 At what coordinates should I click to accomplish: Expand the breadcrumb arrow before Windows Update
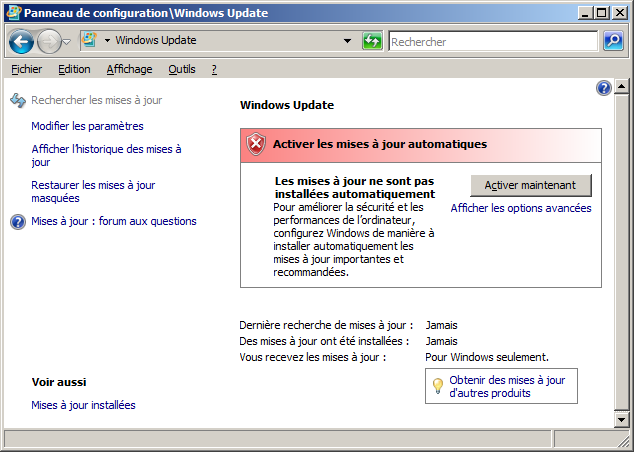point(107,40)
